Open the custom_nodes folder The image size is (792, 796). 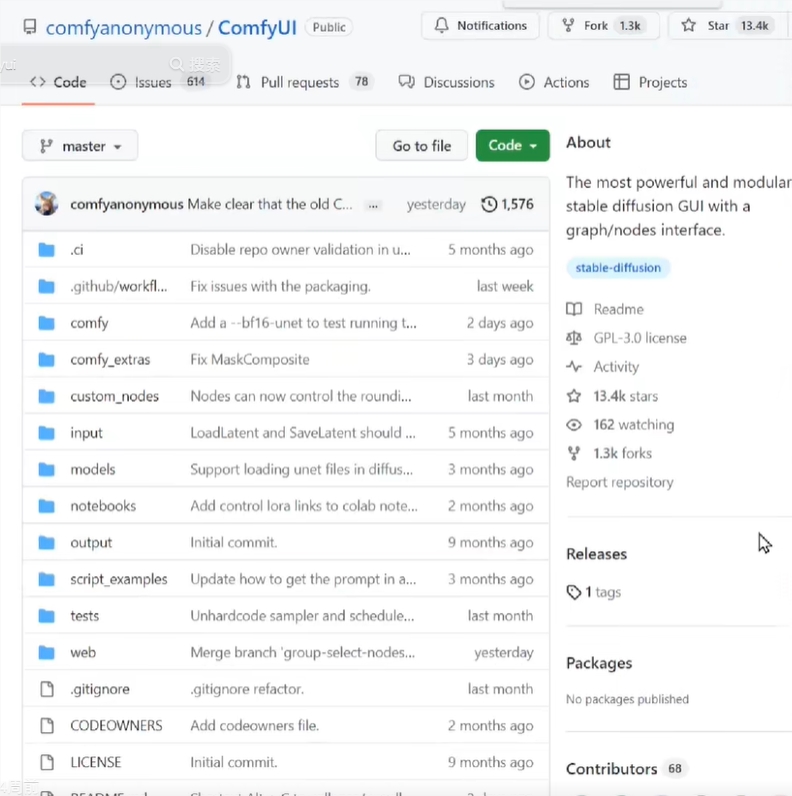pos(114,396)
